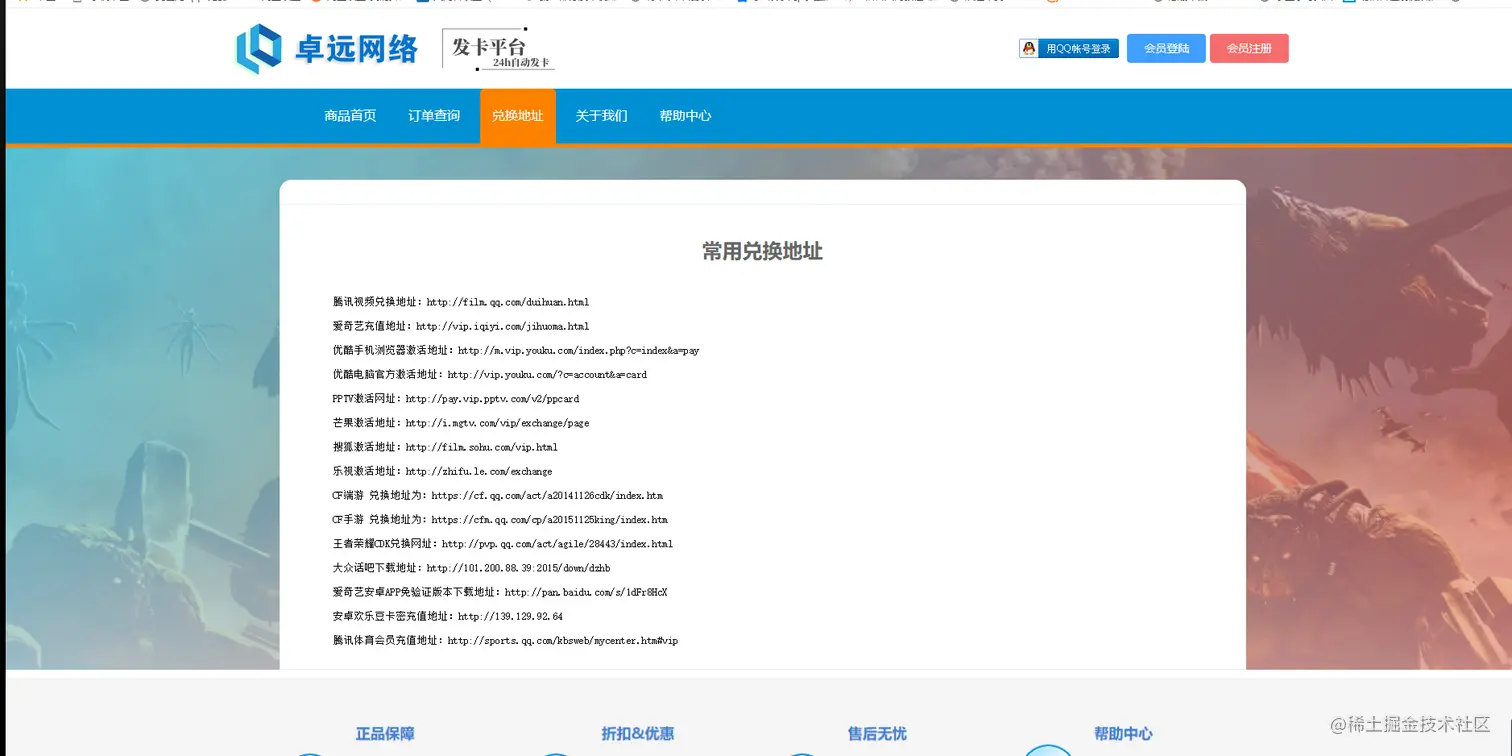1512x756 pixels.
Task: Click the 安卓欢乐豆卡密充值地址 line
Action: (448, 616)
